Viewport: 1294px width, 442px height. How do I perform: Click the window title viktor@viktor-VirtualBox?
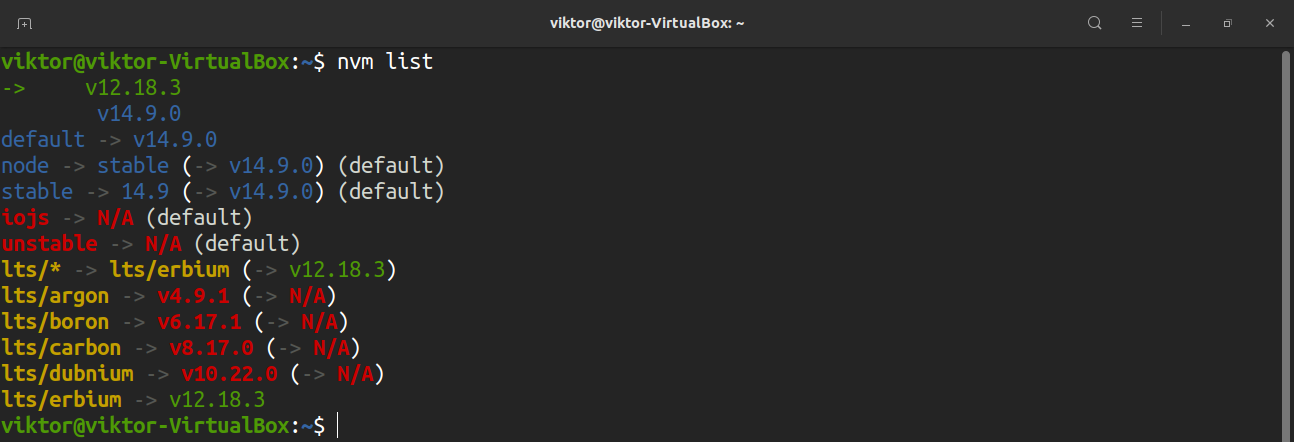[x=647, y=23]
